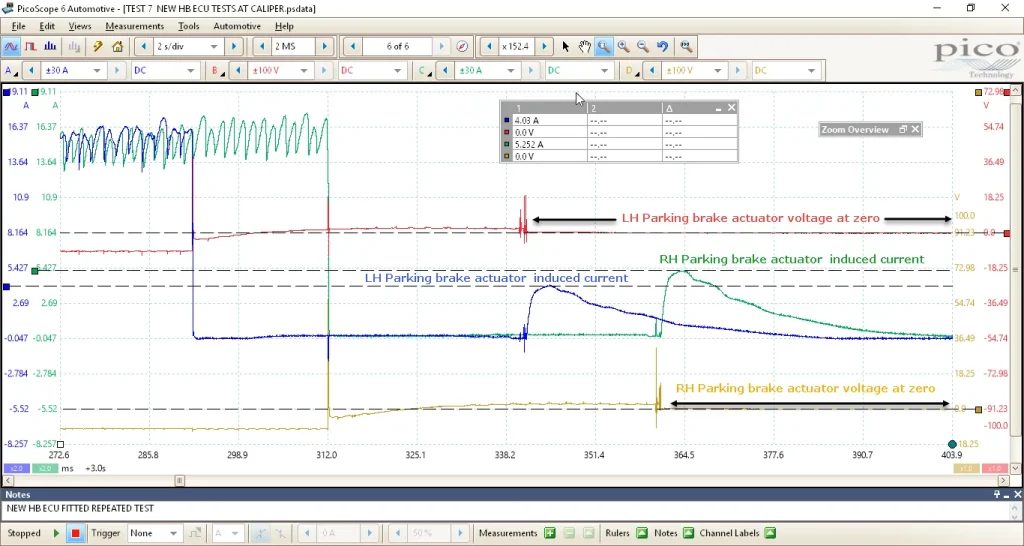Click the undo zoom icon
This screenshot has width=1024, height=546.
click(x=663, y=46)
